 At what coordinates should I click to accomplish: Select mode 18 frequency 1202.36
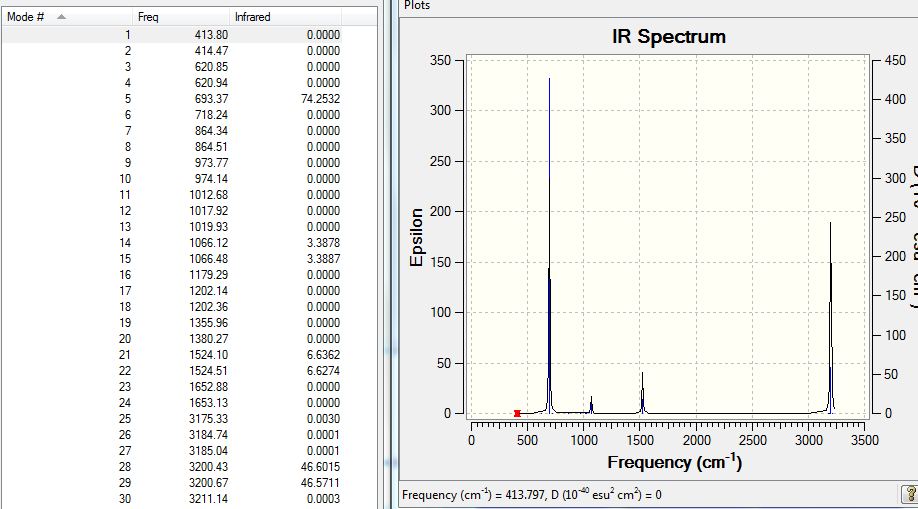click(208, 307)
